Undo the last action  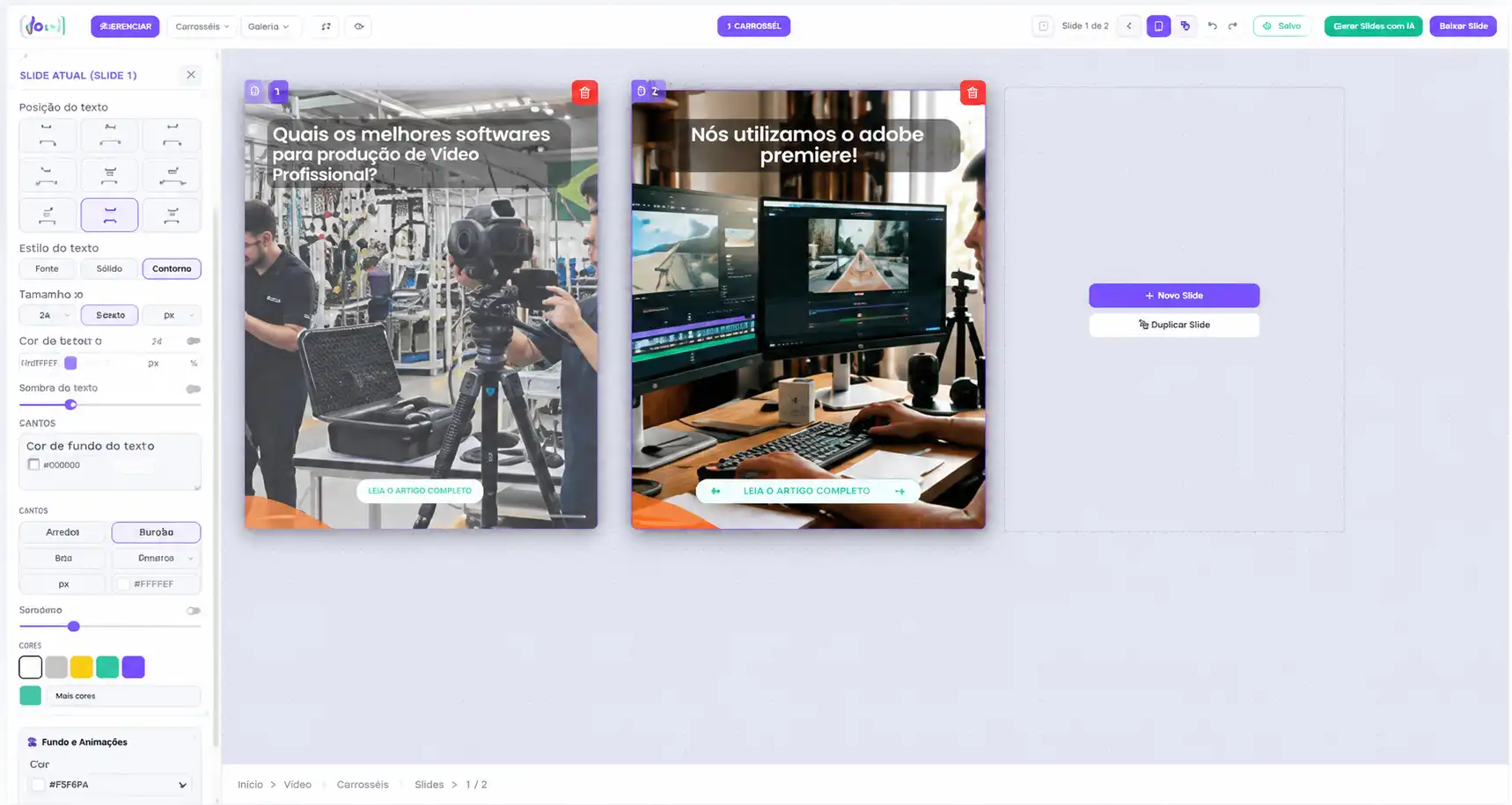coord(1212,26)
